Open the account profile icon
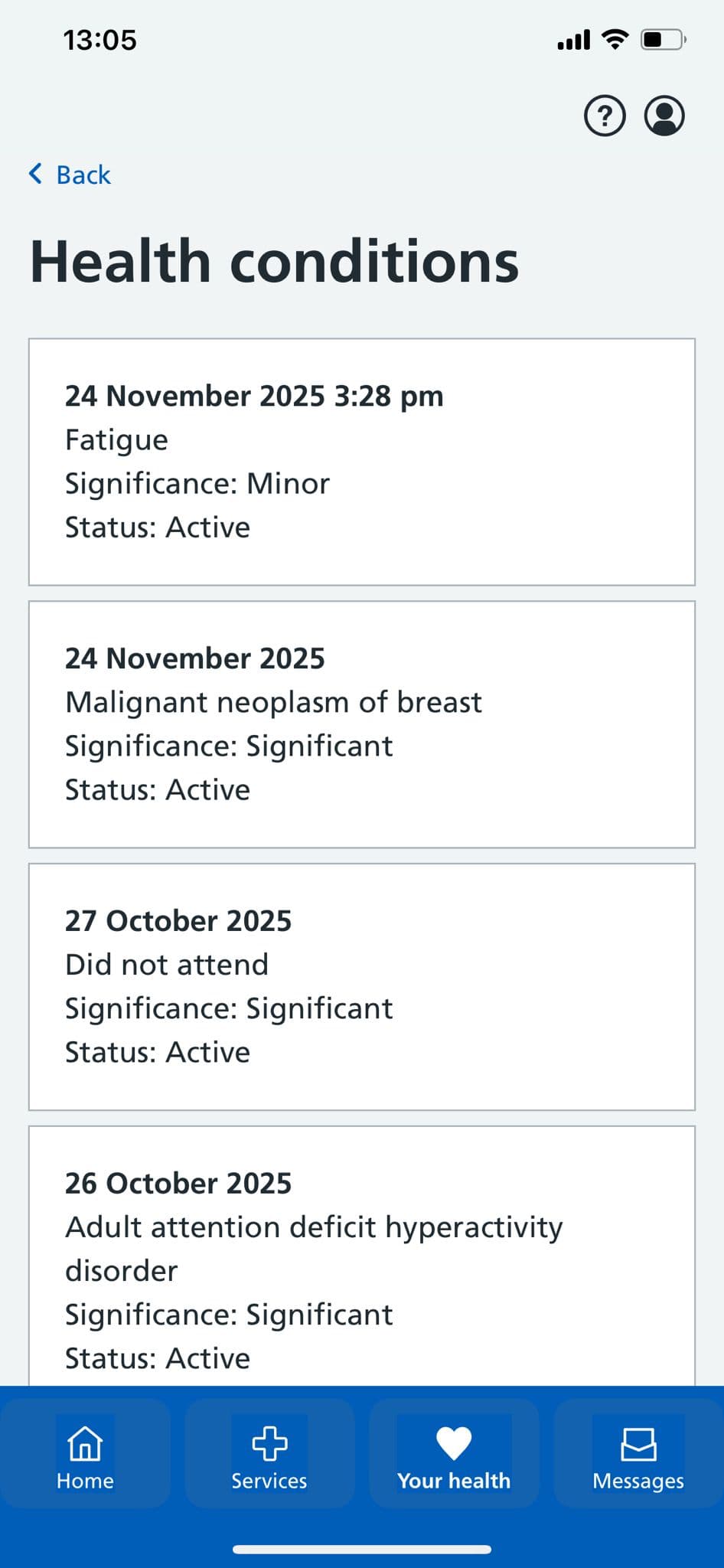The width and height of the screenshot is (724, 1568). coord(664,116)
